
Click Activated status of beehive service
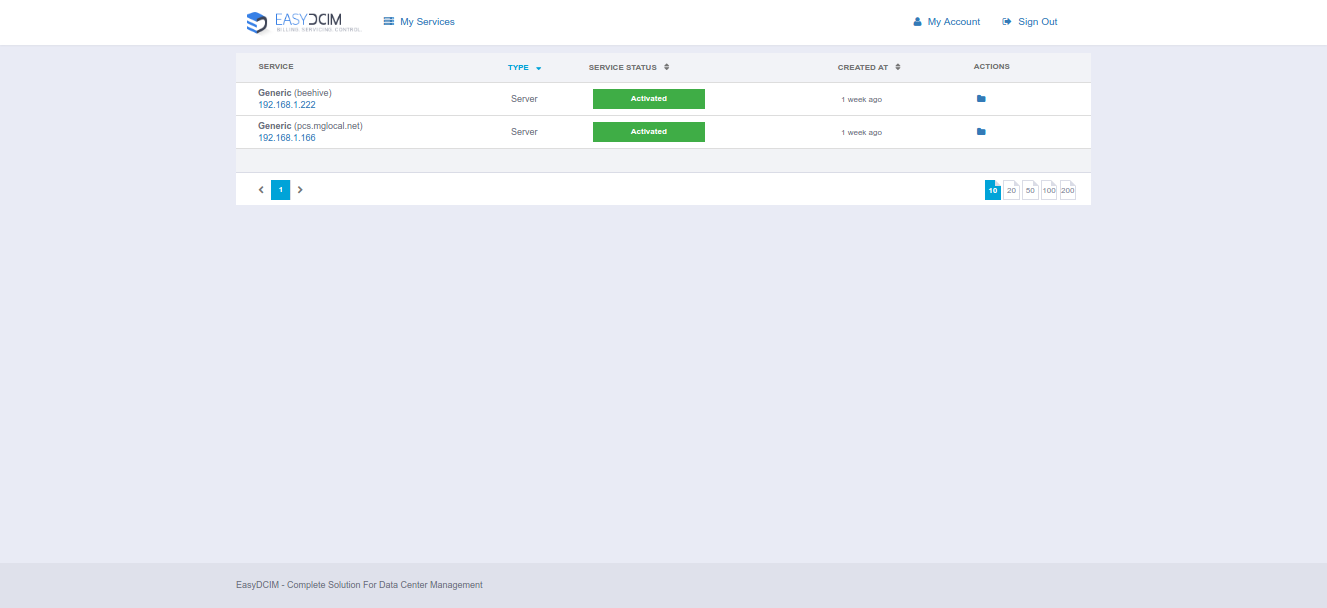tap(649, 99)
